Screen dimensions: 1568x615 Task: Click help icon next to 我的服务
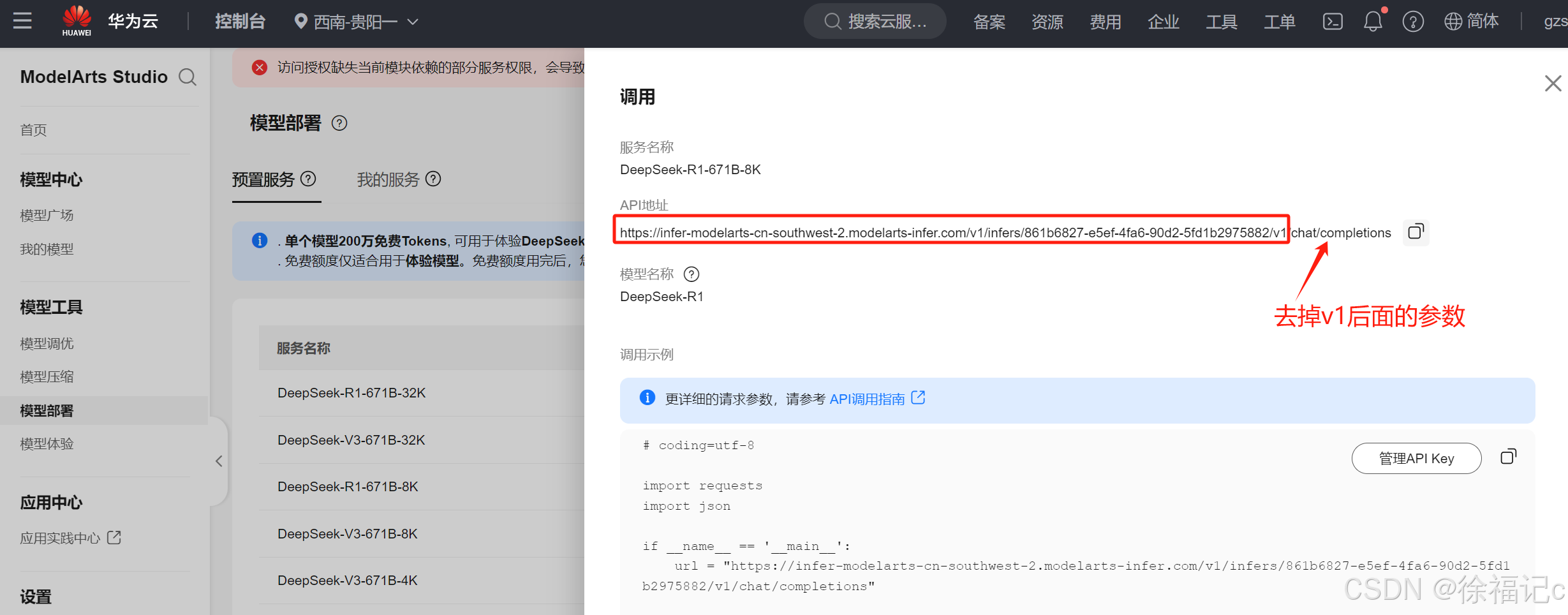(433, 179)
